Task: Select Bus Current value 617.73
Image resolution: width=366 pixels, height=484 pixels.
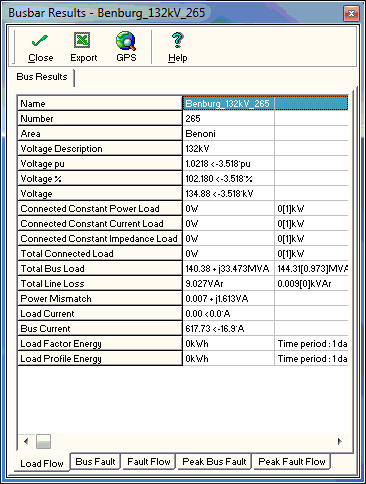Action: pos(228,328)
